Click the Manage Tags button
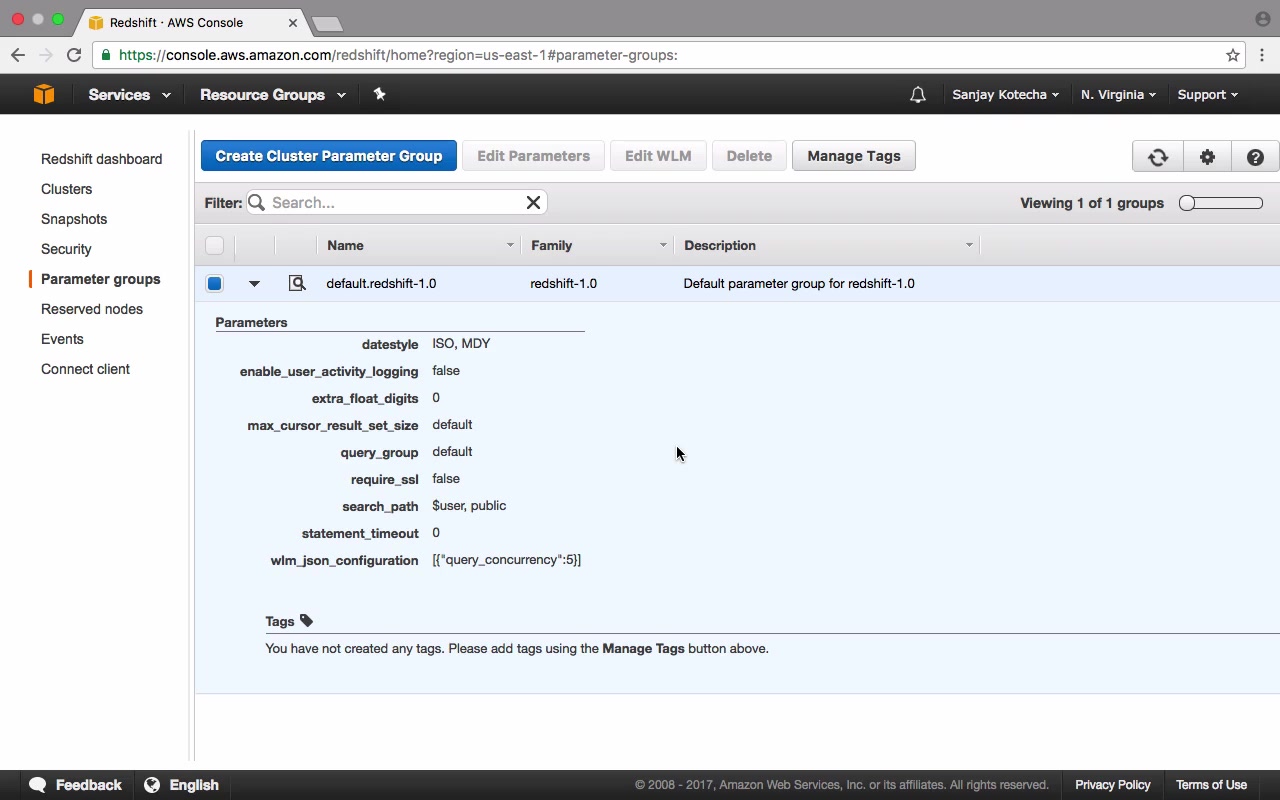Viewport: 1280px width, 800px height. [x=854, y=156]
